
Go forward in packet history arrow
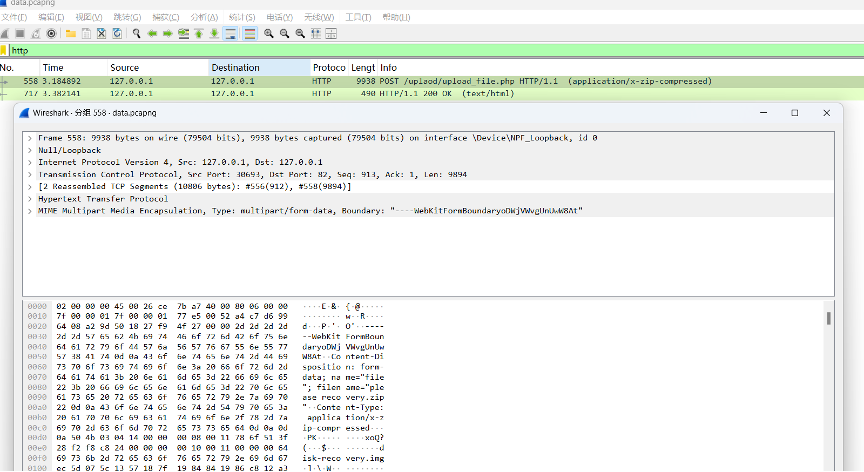[x=168, y=34]
